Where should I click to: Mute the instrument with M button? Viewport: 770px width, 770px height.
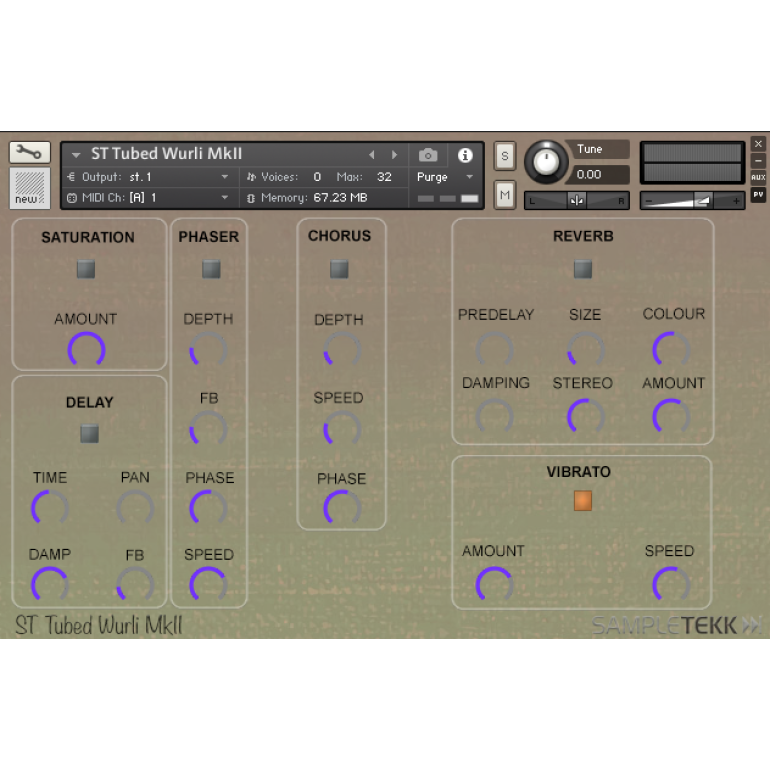[x=504, y=194]
